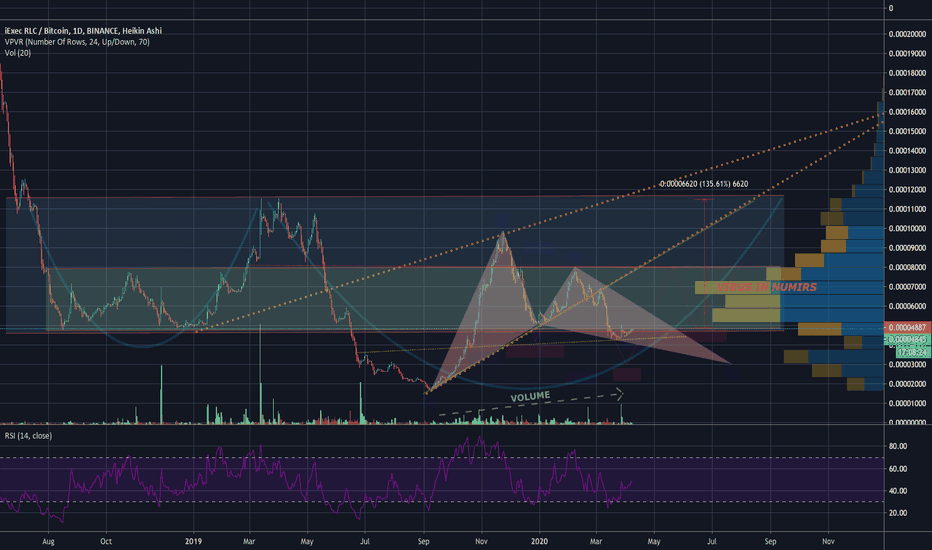This screenshot has height=550, width=932.
Task: Click the iExec RLC / Bitcoin chart title
Action: pyautogui.click(x=83, y=31)
